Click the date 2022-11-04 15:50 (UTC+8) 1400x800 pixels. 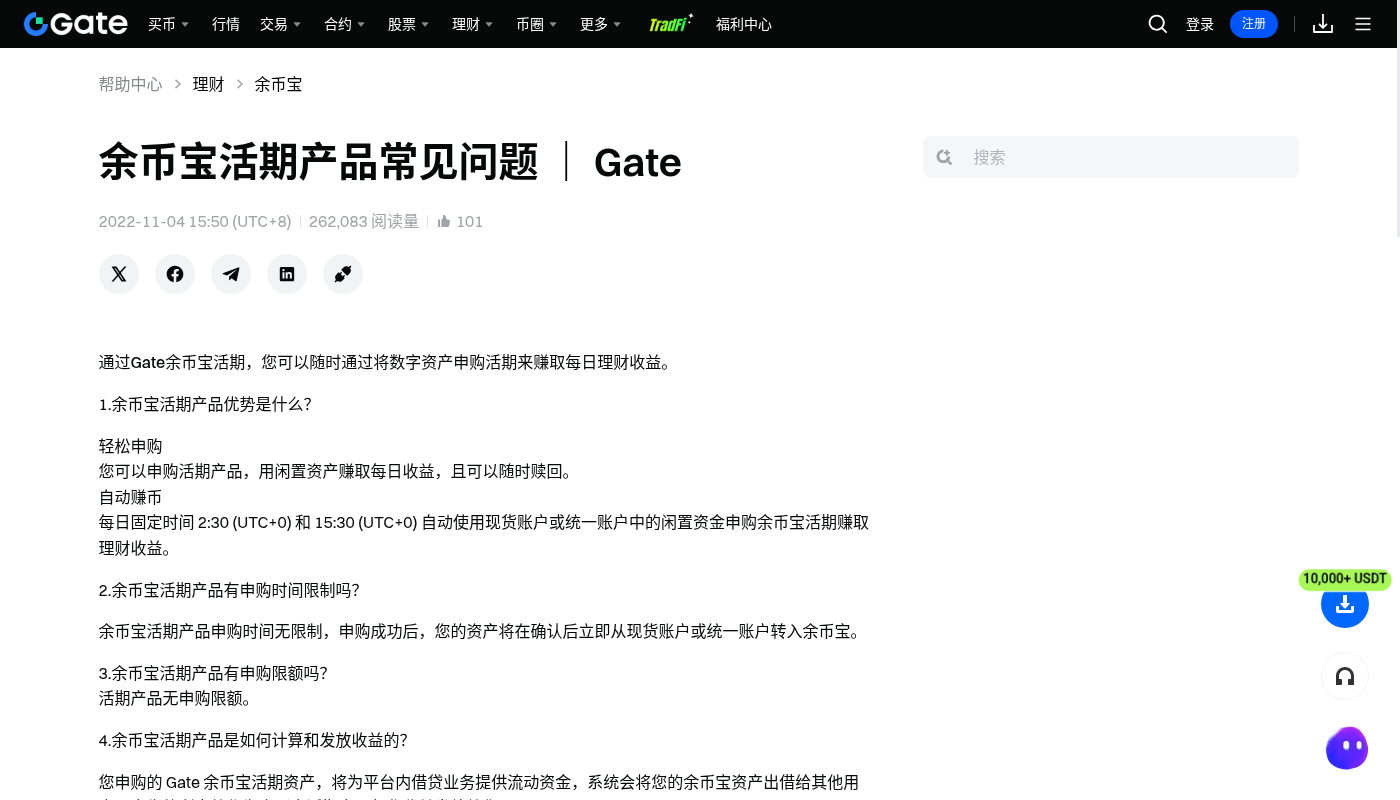(195, 221)
